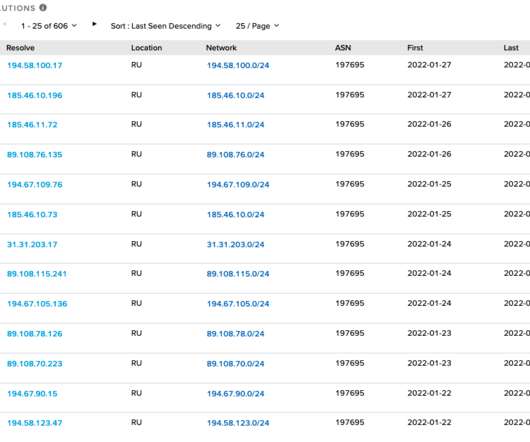Click the ASN column header

(343, 48)
